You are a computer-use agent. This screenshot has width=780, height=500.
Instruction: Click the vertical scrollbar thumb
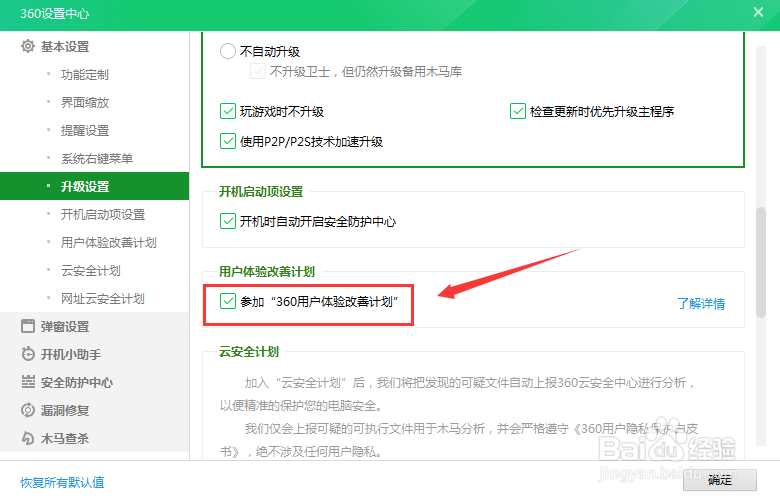(x=761, y=262)
